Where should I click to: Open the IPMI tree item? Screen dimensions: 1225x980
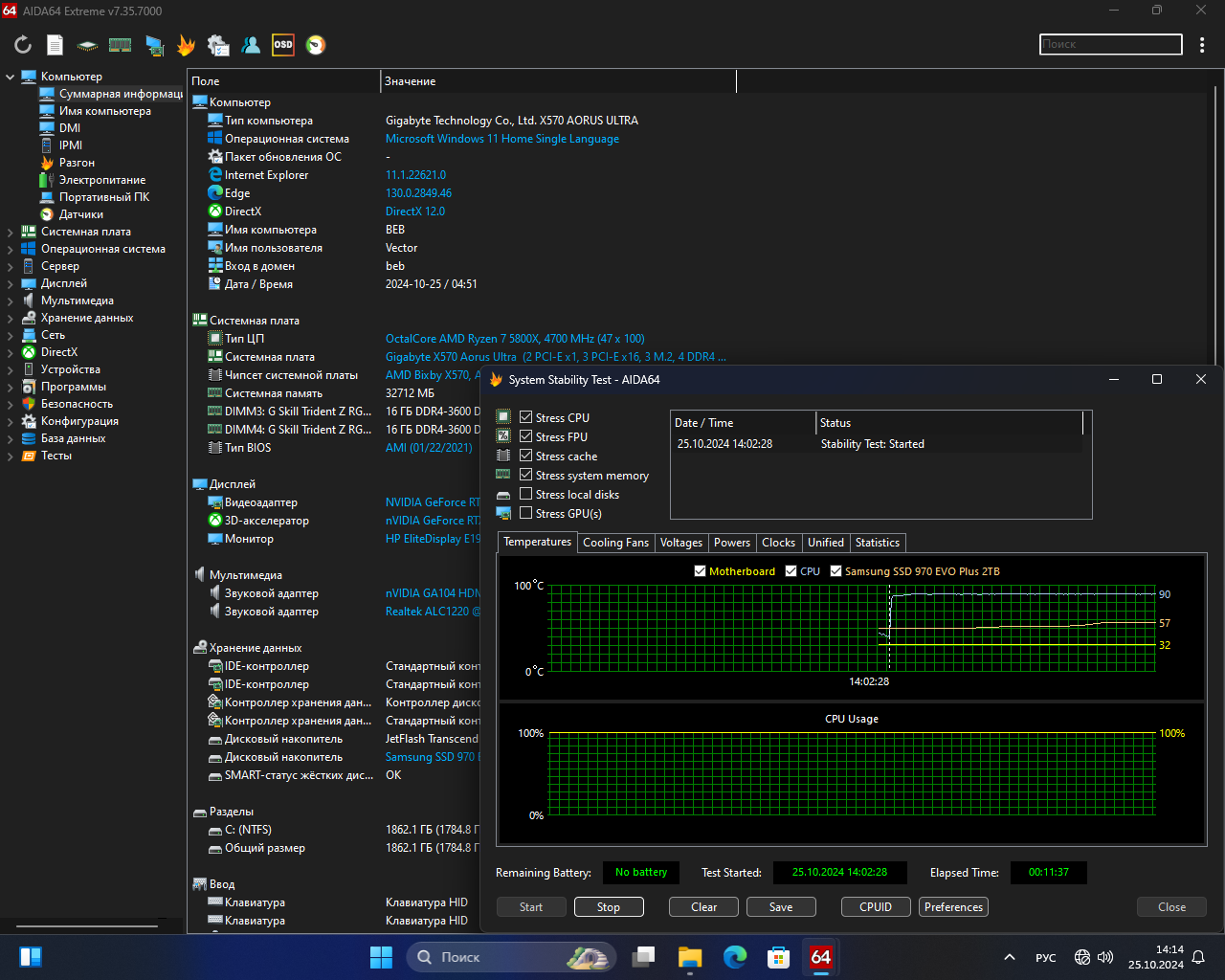point(71,145)
